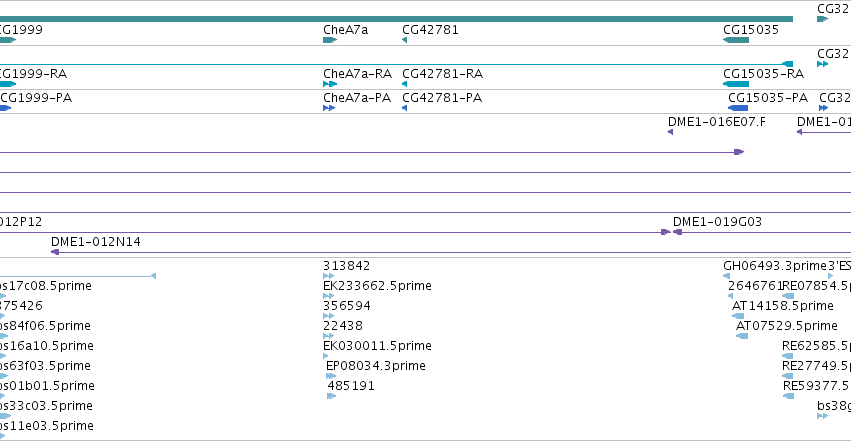The width and height of the screenshot is (851, 441).
Task: Click the CG1999 gene label
Action: 21,30
